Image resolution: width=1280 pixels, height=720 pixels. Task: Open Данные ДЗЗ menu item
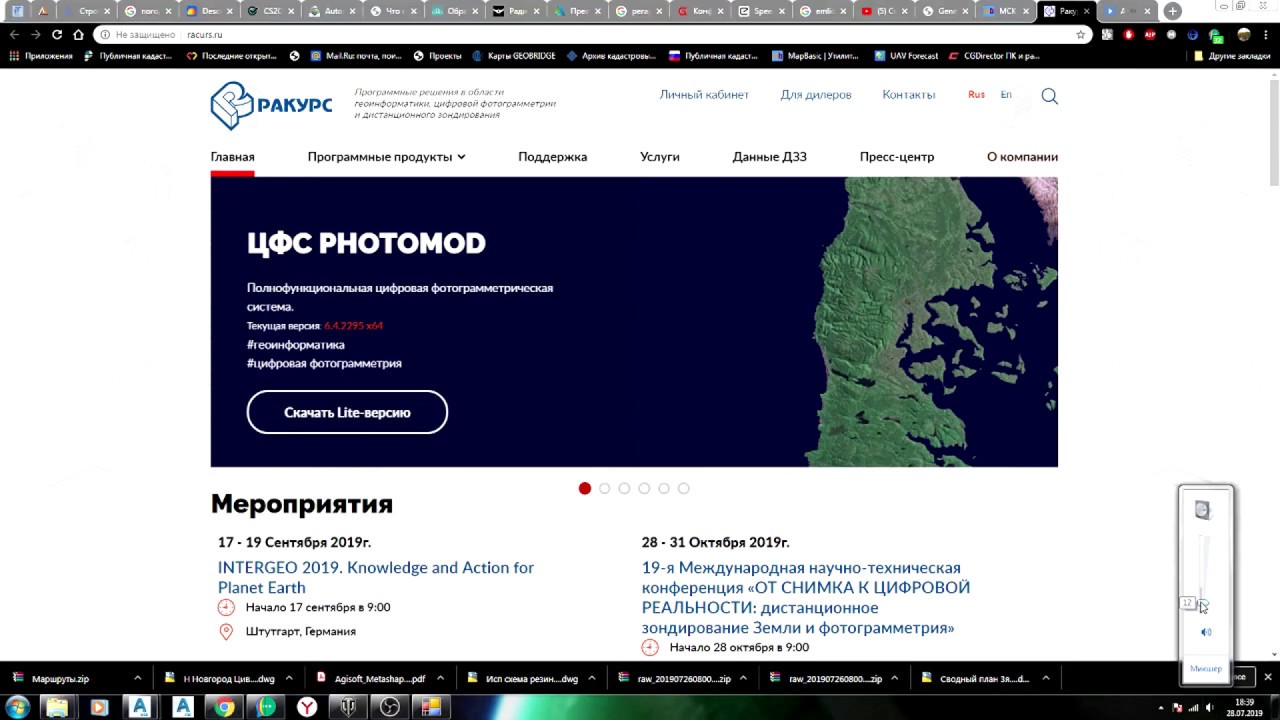[x=769, y=157]
